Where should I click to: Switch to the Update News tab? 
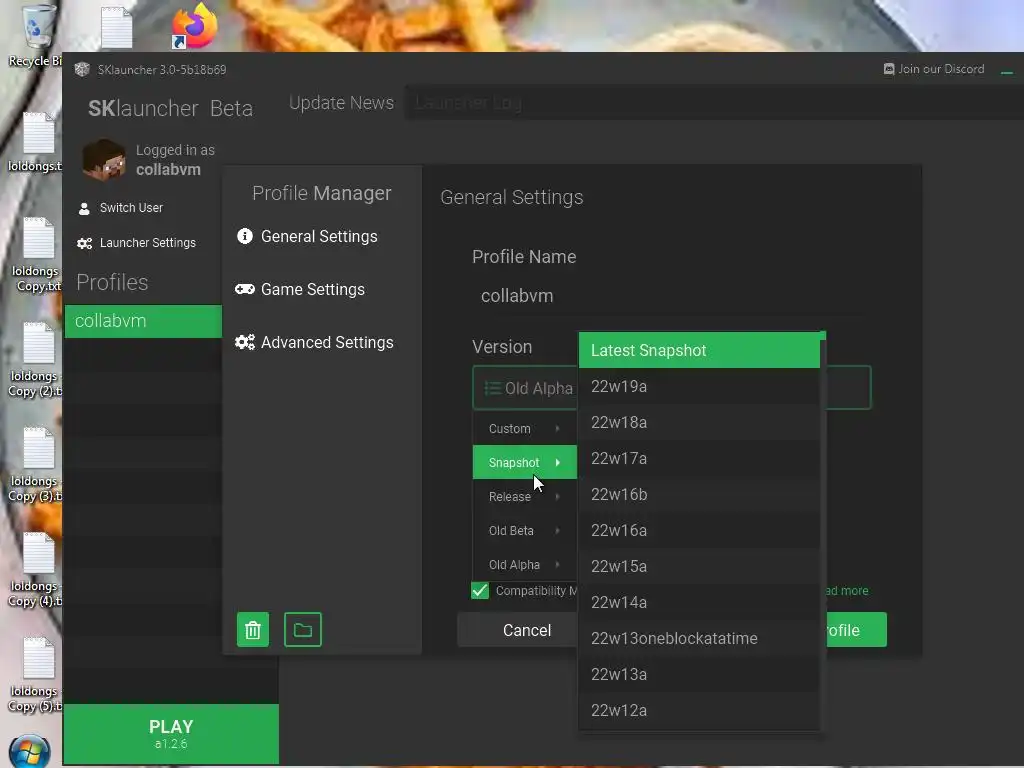click(x=341, y=103)
